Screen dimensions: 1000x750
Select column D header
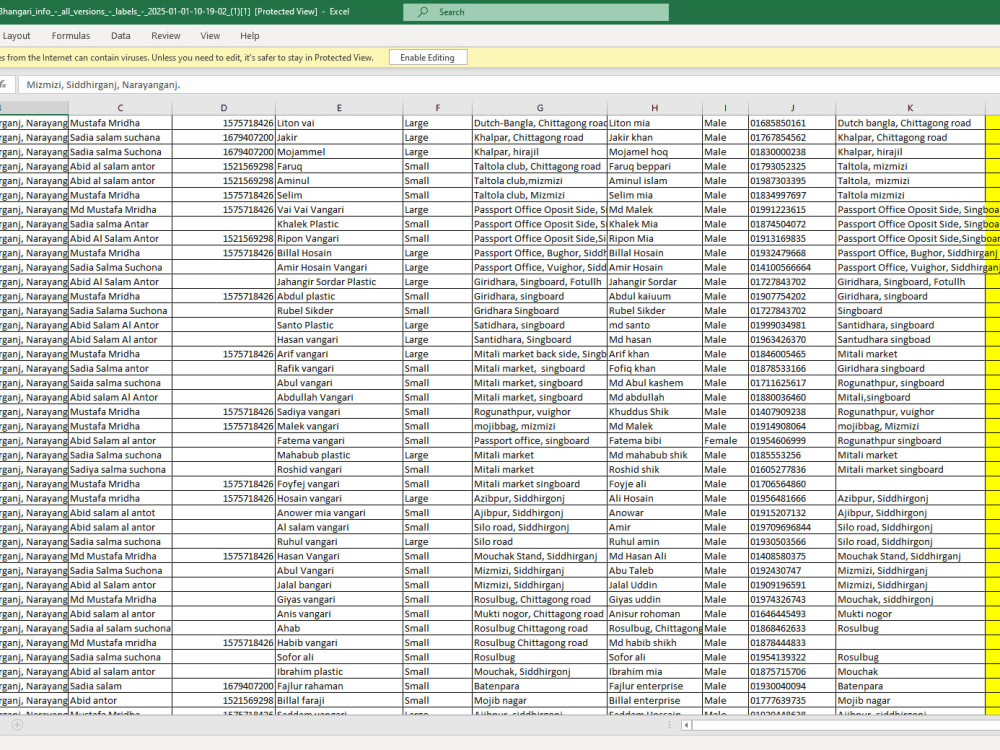223,108
